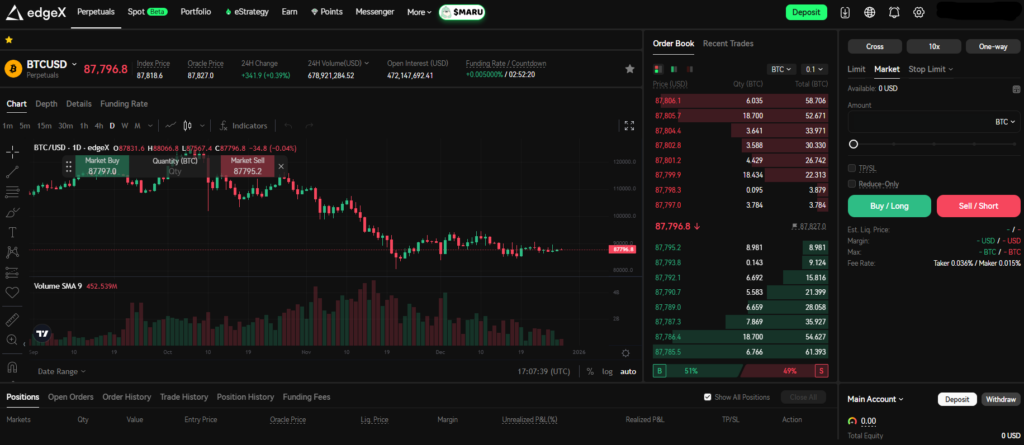Tick the Reduce-Only checkbox
Viewport: 1024px width, 445px height.
point(852,184)
